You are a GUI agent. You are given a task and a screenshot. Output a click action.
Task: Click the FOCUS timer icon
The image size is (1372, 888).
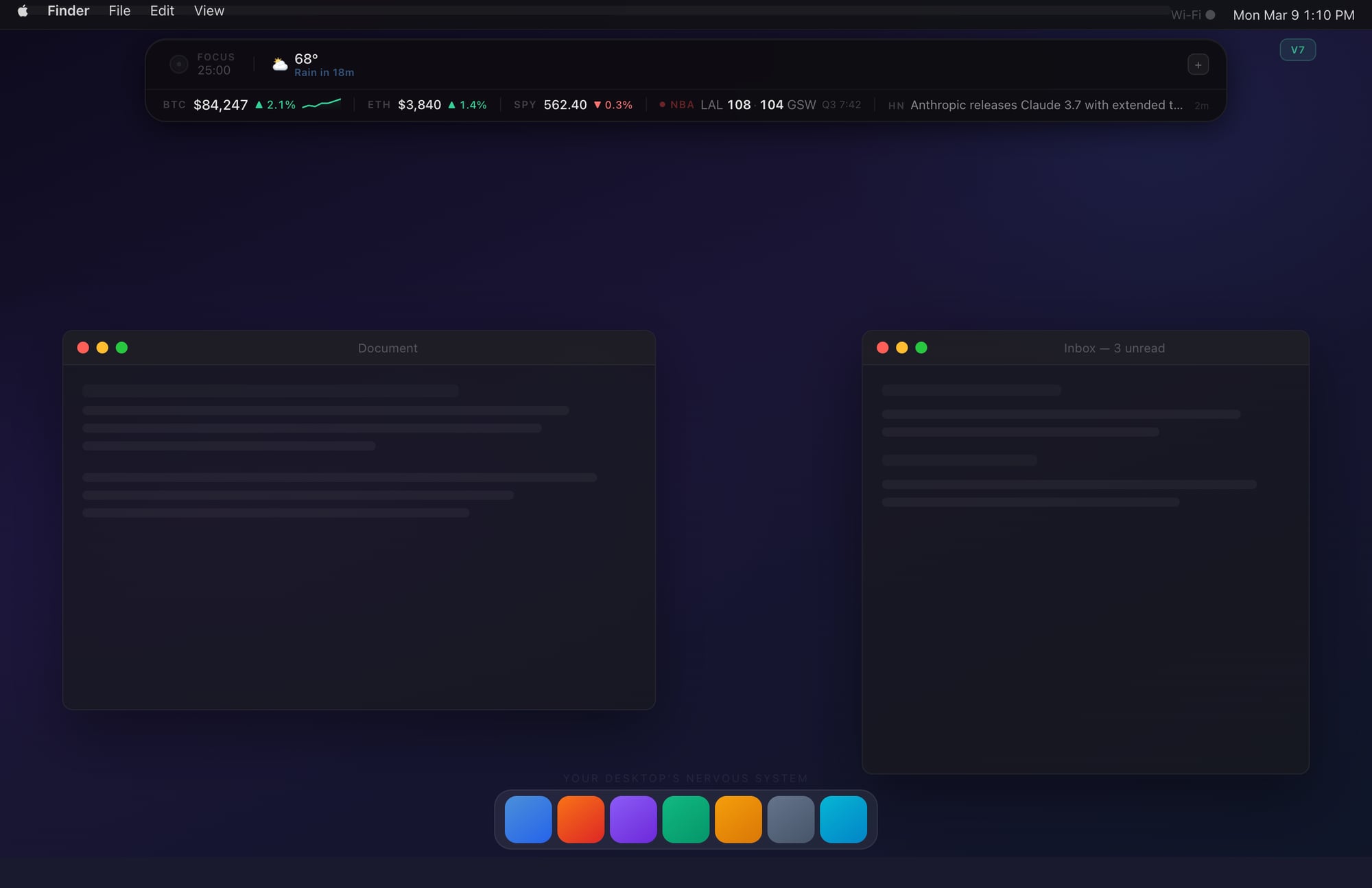pos(179,64)
